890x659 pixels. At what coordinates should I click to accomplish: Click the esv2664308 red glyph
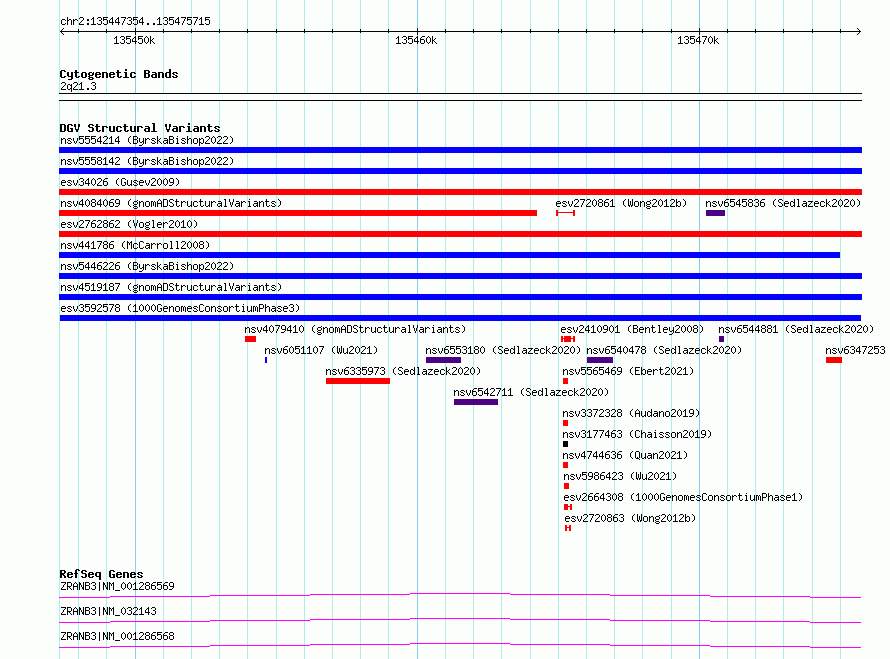(568, 507)
